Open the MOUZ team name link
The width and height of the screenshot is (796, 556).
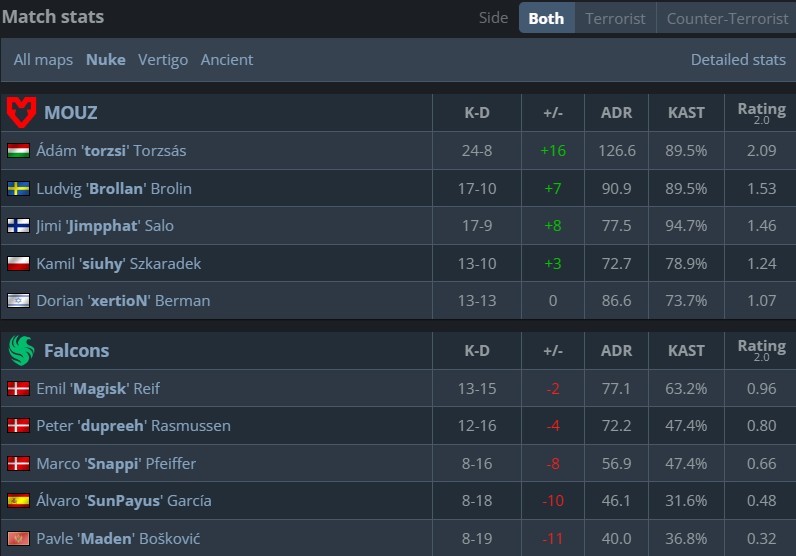[x=70, y=112]
